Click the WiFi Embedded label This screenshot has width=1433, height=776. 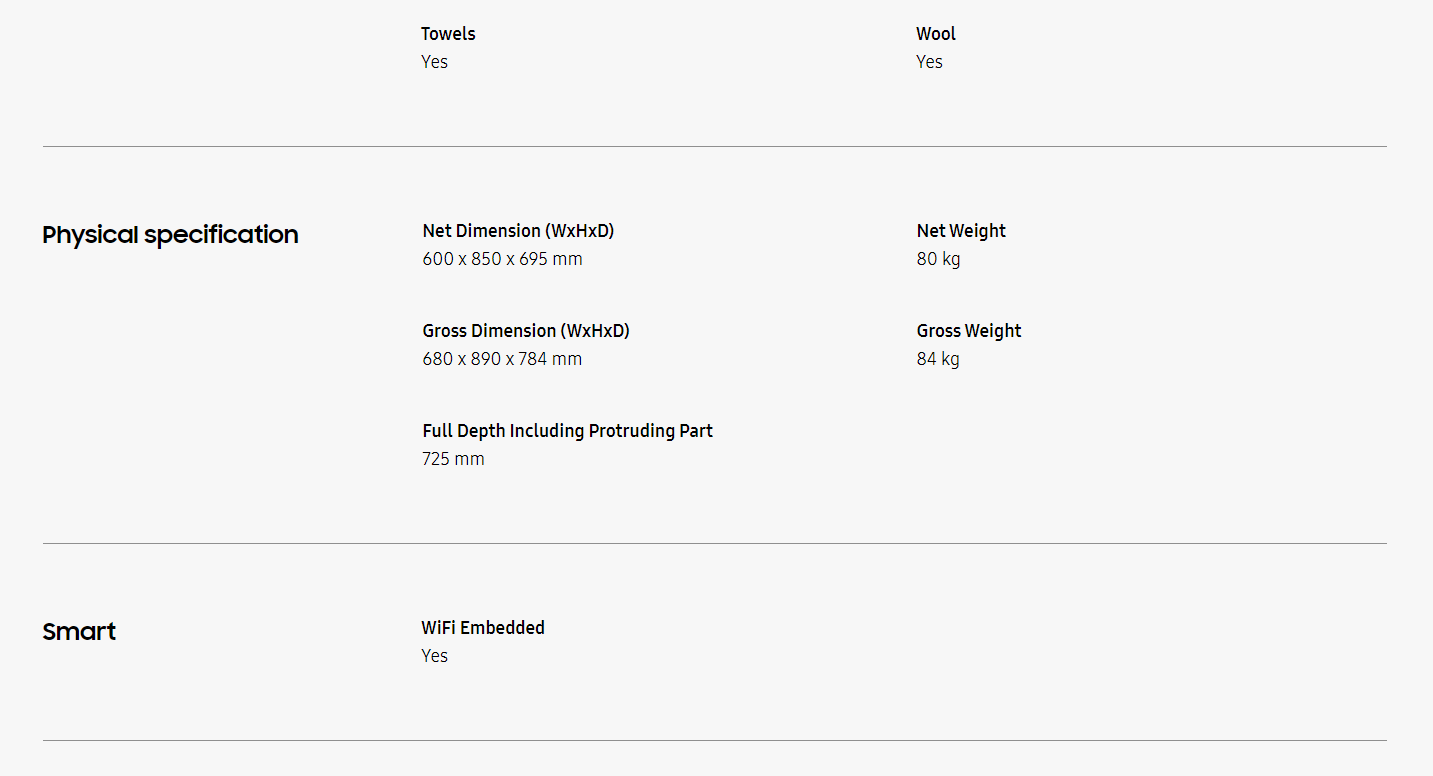tap(483, 628)
